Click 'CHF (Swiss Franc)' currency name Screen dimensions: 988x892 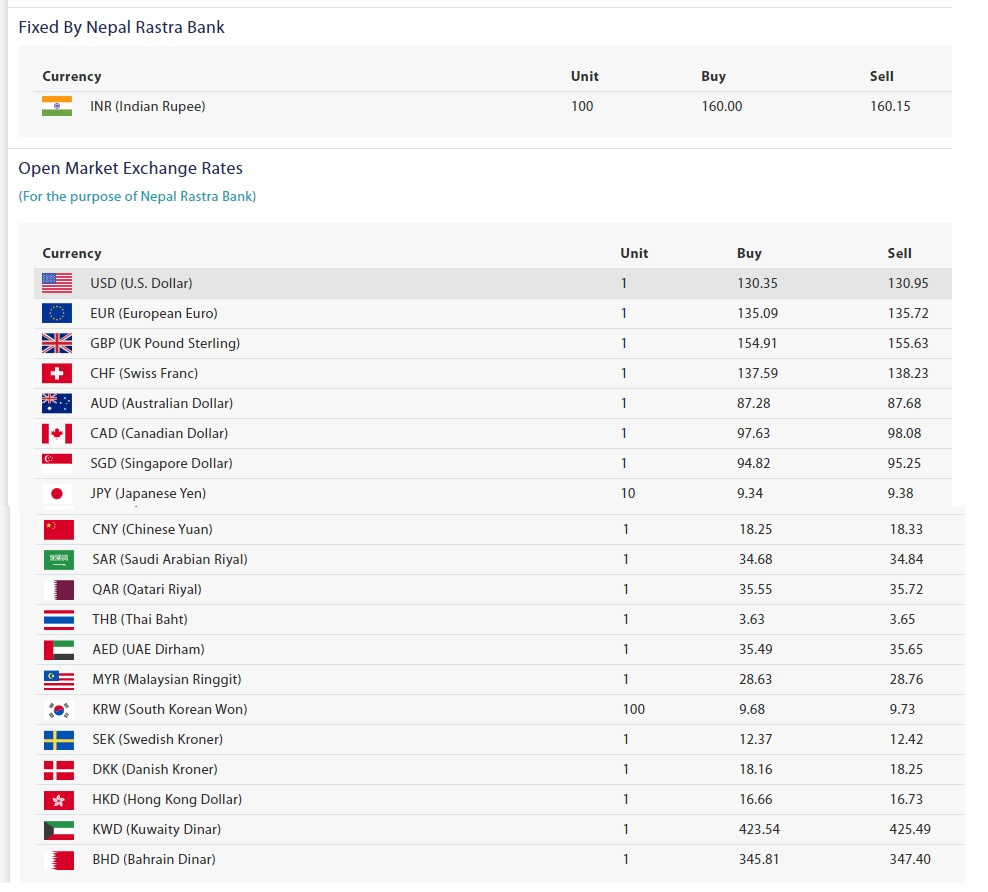point(144,374)
